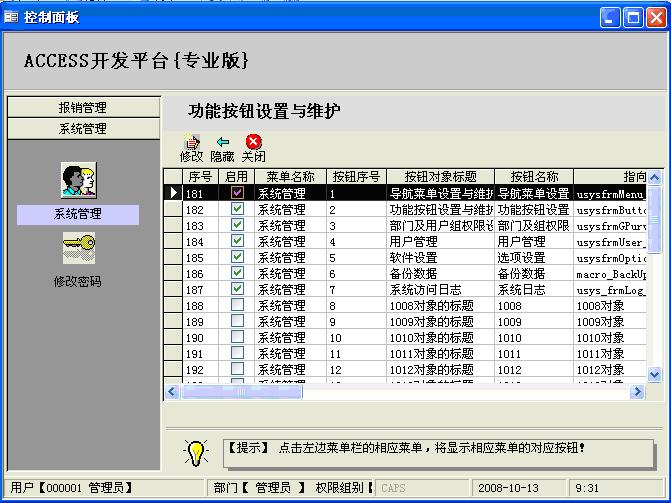The height and width of the screenshot is (503, 671).
Task: Maximize the 控制面板 window
Action: point(633,18)
